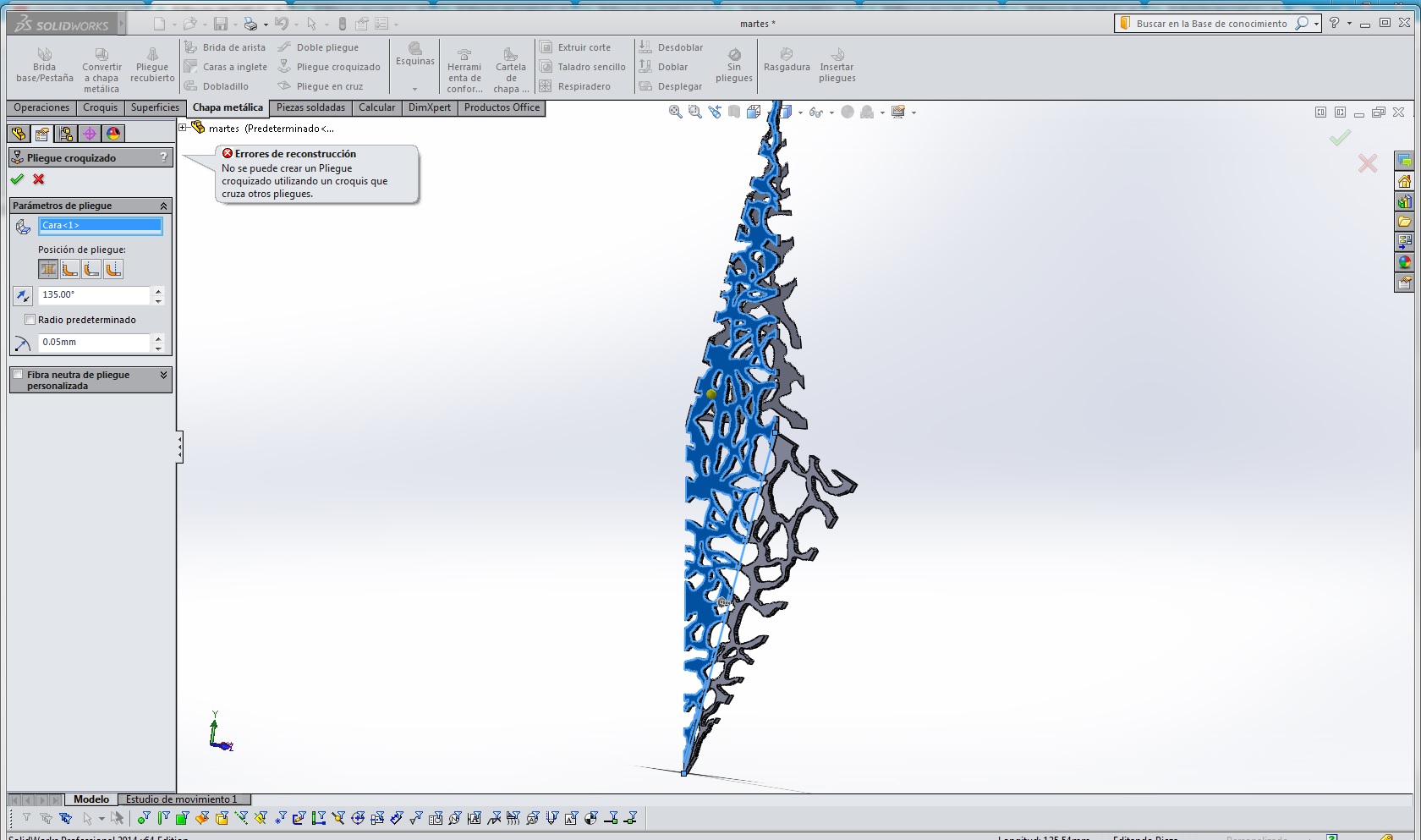1421x840 pixels.
Task: Choose the Desplegar tool
Action: pyautogui.click(x=670, y=86)
